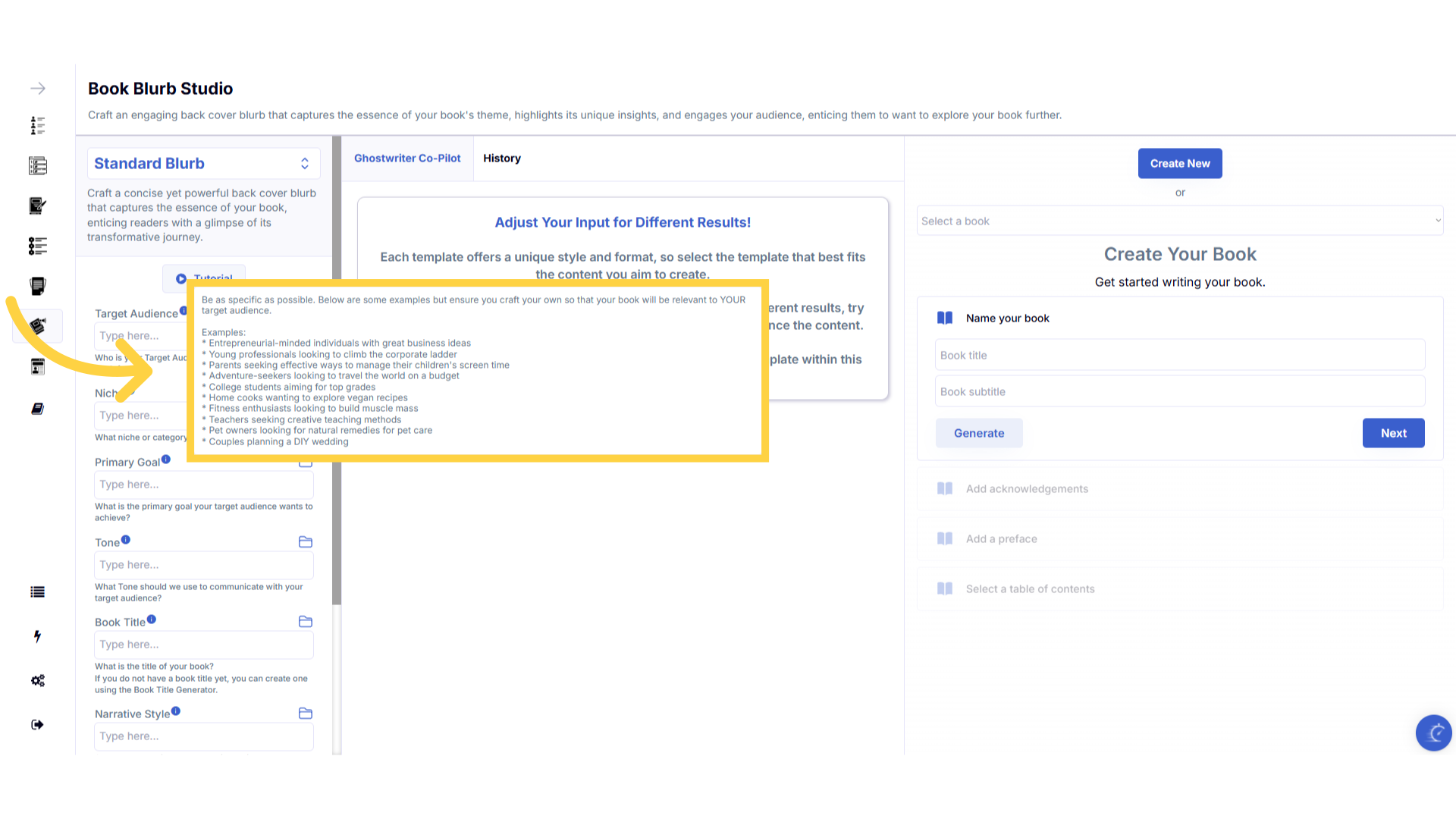The height and width of the screenshot is (819, 1456).
Task: Click the info icon next to Book Title
Action: pos(152,620)
